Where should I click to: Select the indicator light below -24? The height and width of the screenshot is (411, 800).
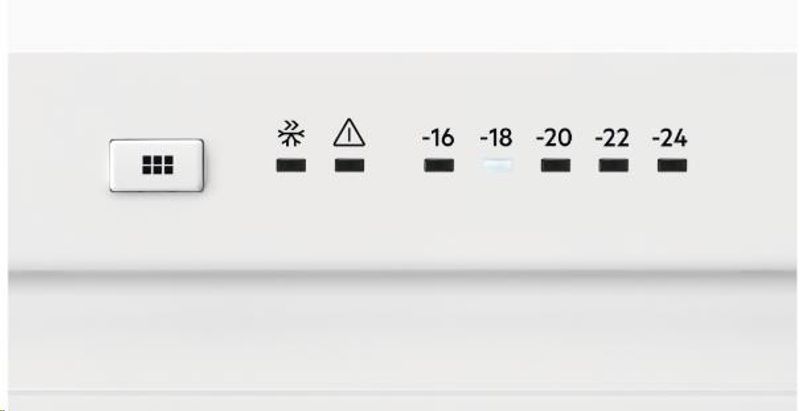point(672,165)
